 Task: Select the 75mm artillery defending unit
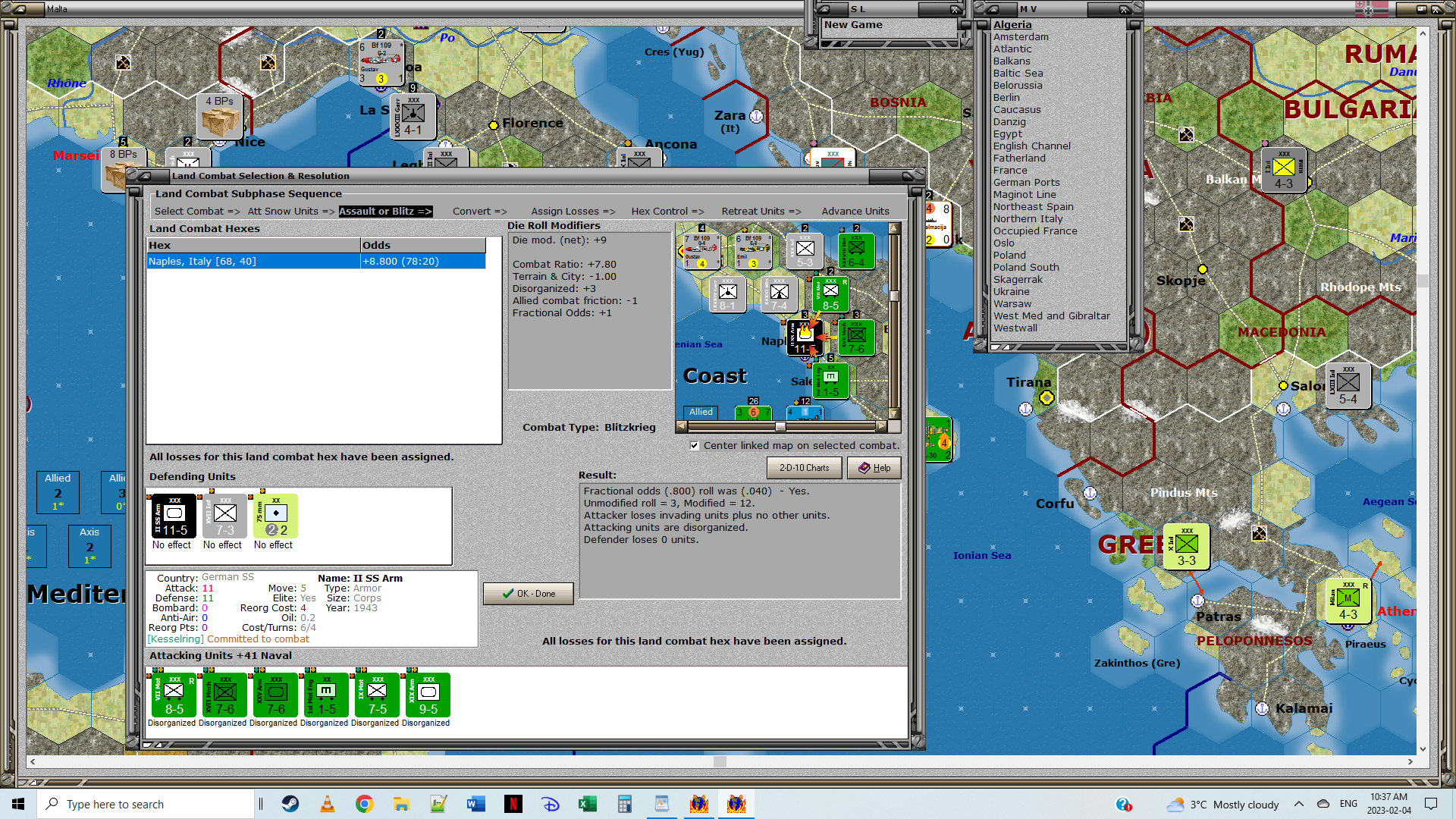point(276,516)
